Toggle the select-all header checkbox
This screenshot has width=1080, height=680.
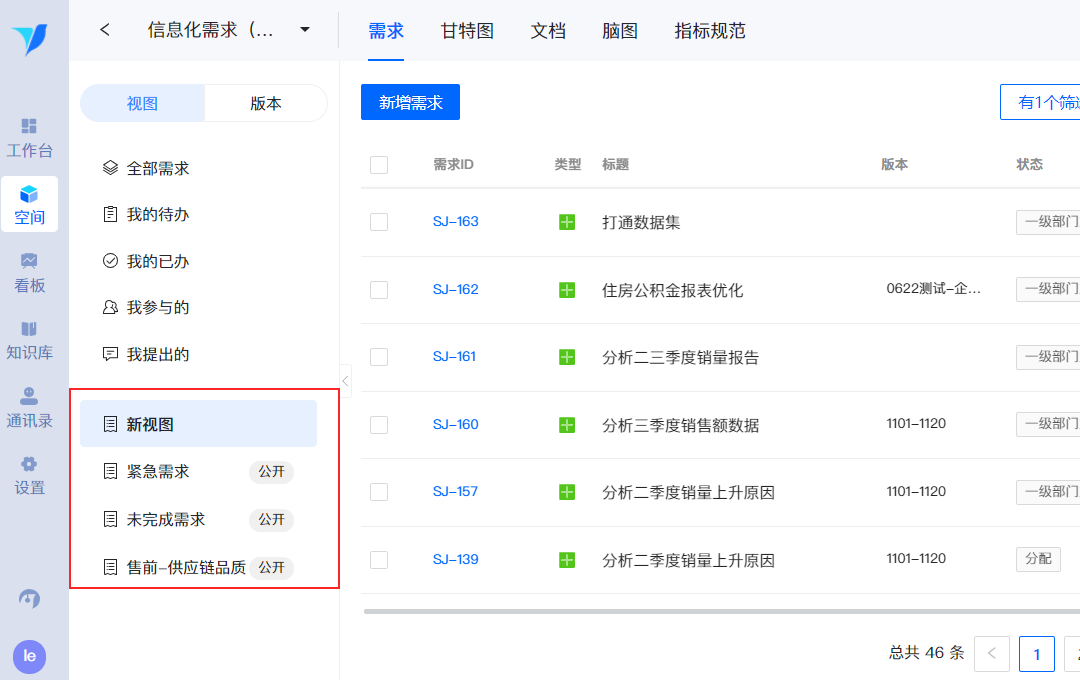click(x=379, y=165)
